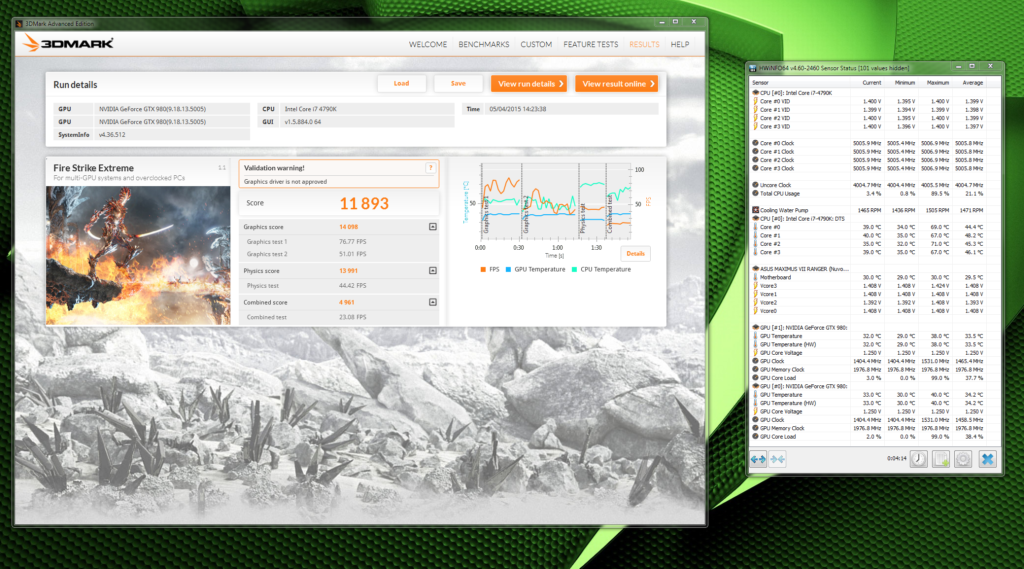Select the RESULTS tab

point(644,44)
